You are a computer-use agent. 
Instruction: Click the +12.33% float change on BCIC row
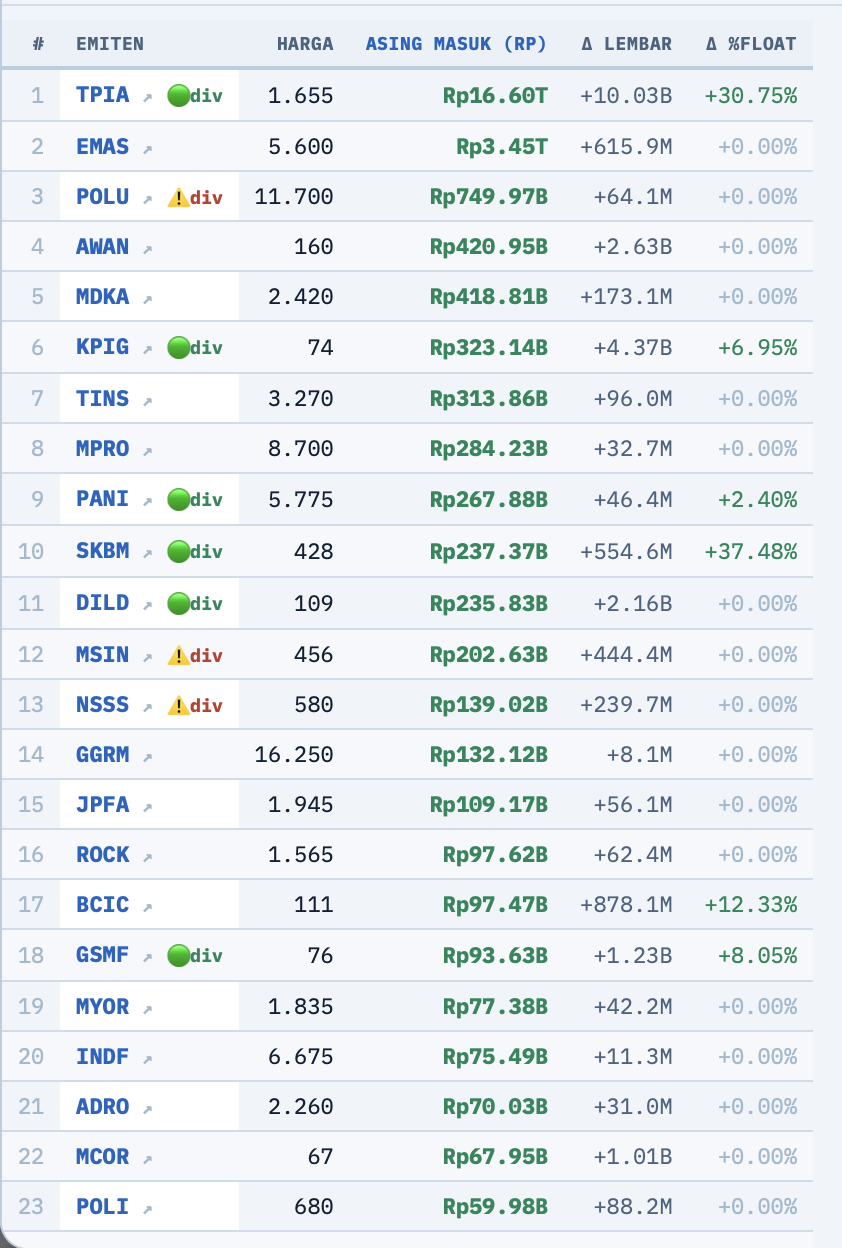coord(751,904)
